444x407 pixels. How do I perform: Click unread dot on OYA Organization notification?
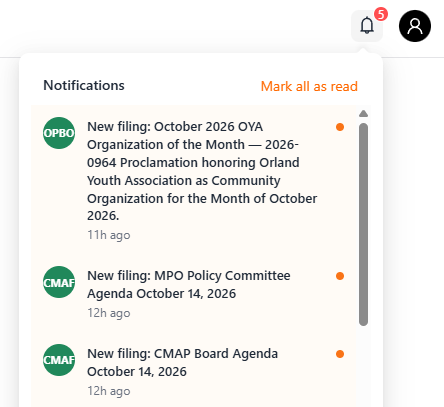pyautogui.click(x=340, y=127)
